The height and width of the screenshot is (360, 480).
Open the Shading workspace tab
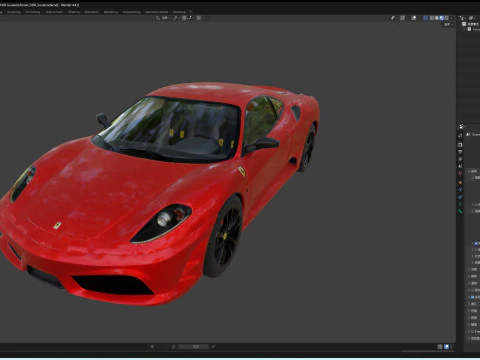(x=74, y=12)
